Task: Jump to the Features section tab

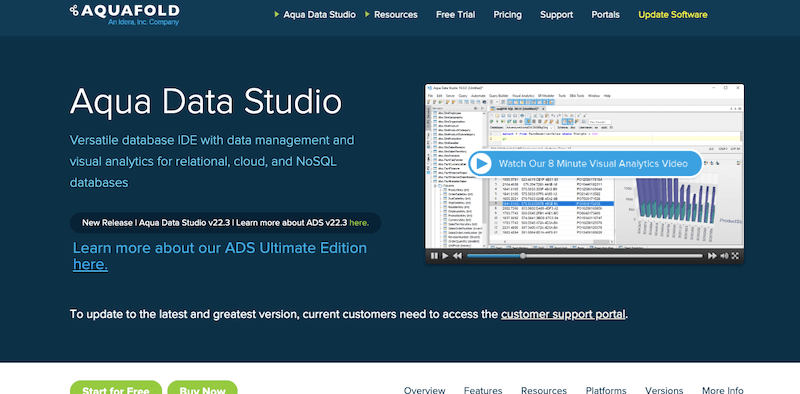Action: pyautogui.click(x=483, y=390)
